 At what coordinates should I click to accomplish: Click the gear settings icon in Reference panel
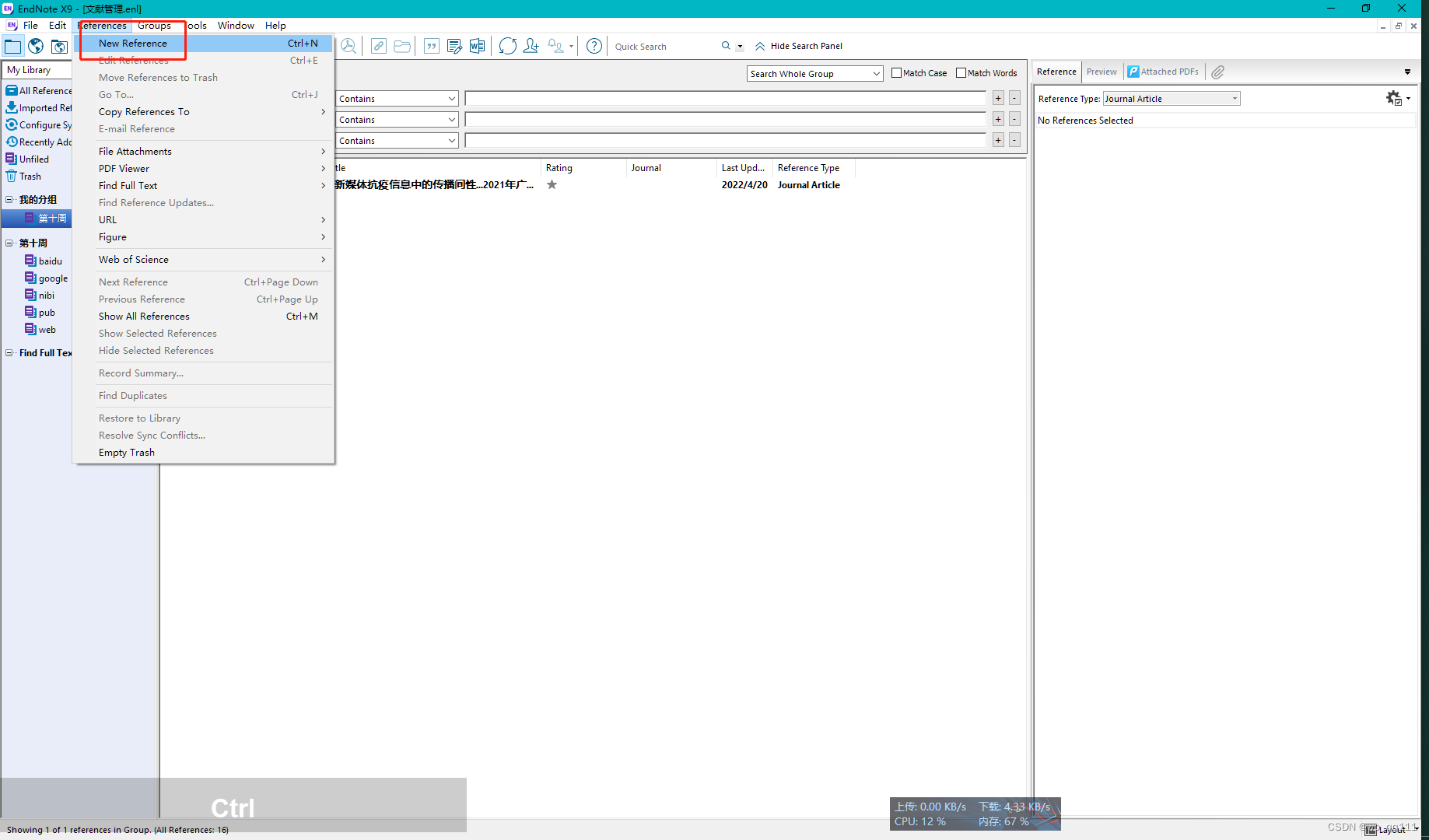[x=1394, y=98]
